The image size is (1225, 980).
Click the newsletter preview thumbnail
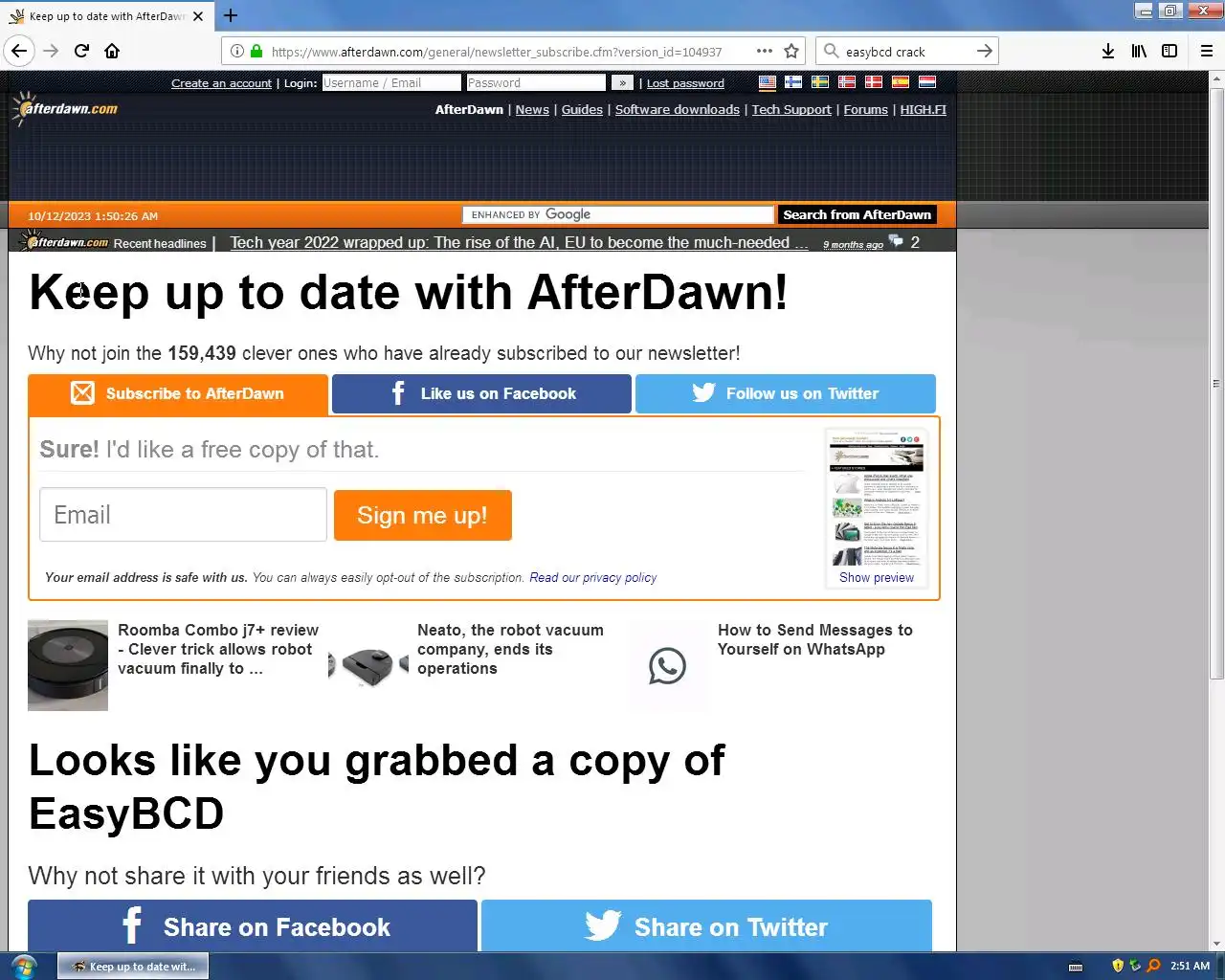point(877,499)
